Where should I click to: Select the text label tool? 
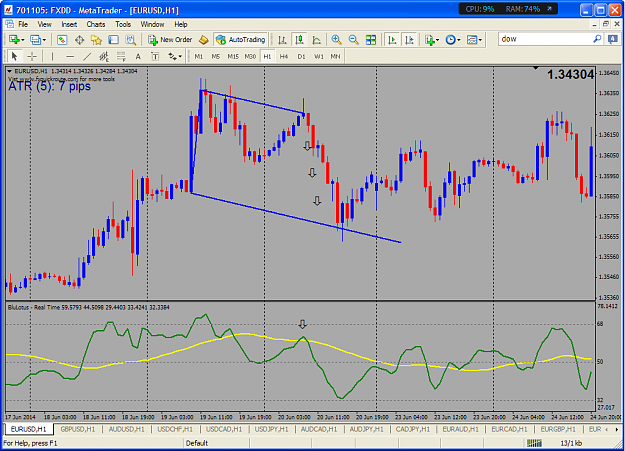point(155,56)
